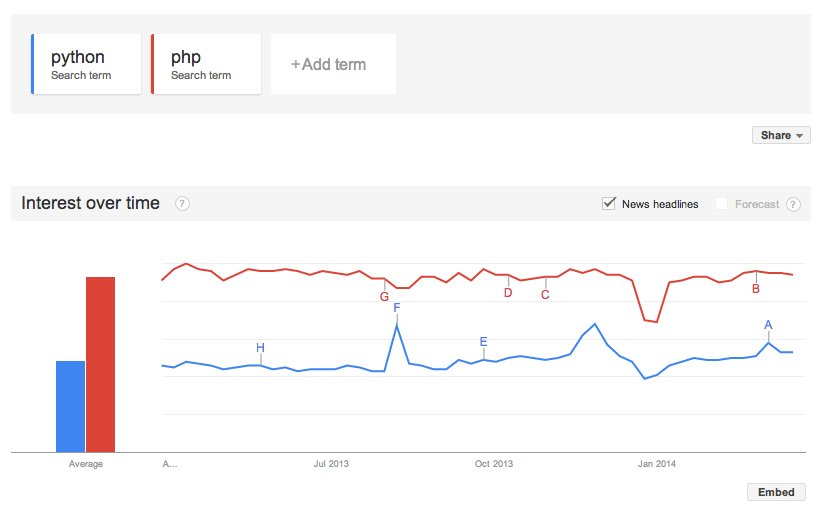Click news headline marker F
Viewport: 818px width, 509px height.
point(397,308)
